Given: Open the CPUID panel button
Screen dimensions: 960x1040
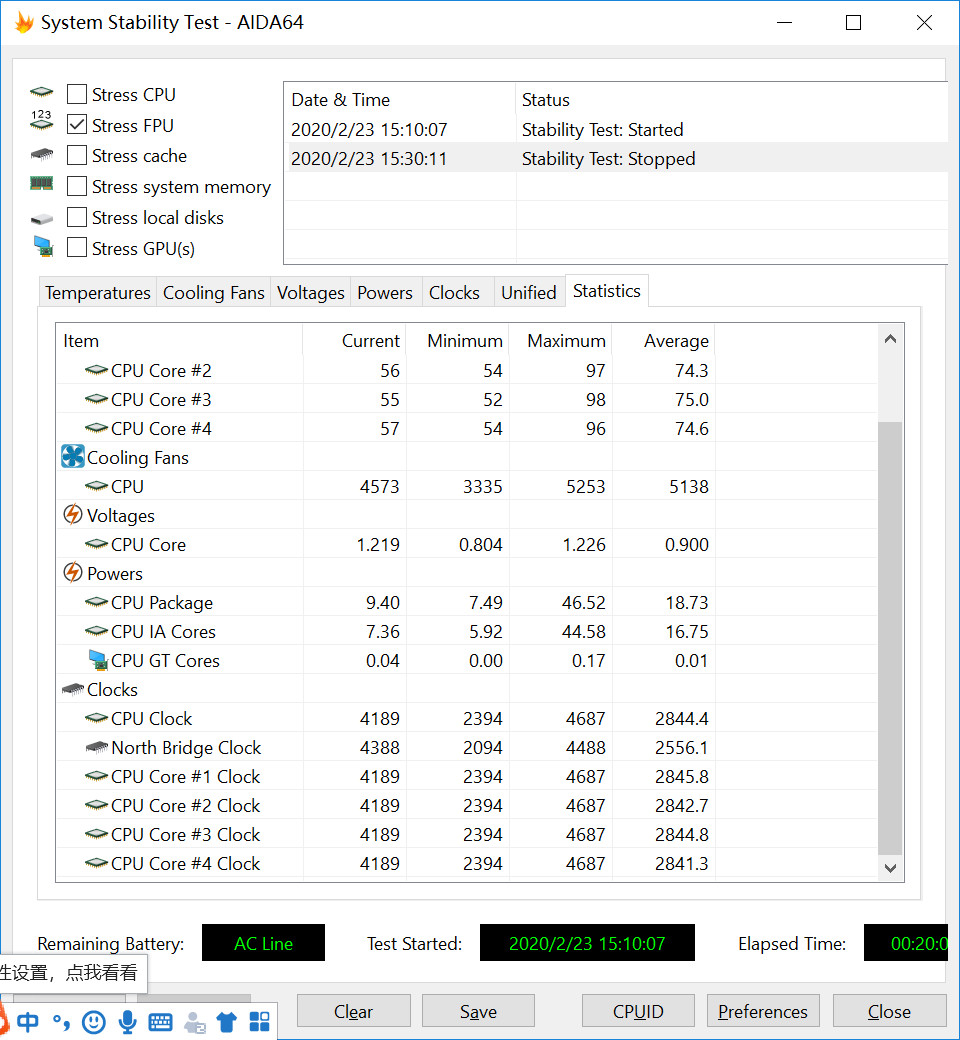Looking at the screenshot, I should coord(638,1011).
